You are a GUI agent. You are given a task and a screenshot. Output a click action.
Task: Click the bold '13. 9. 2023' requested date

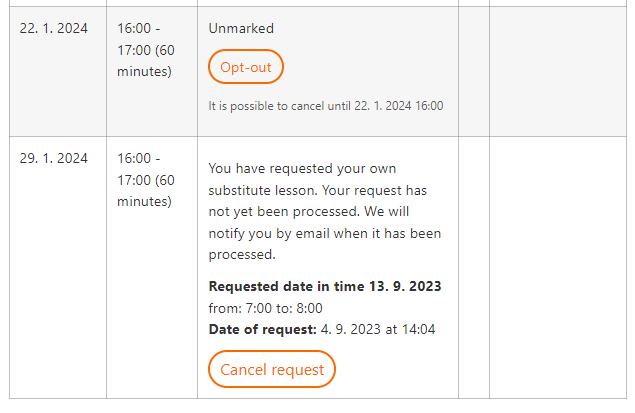pyautogui.click(x=405, y=286)
